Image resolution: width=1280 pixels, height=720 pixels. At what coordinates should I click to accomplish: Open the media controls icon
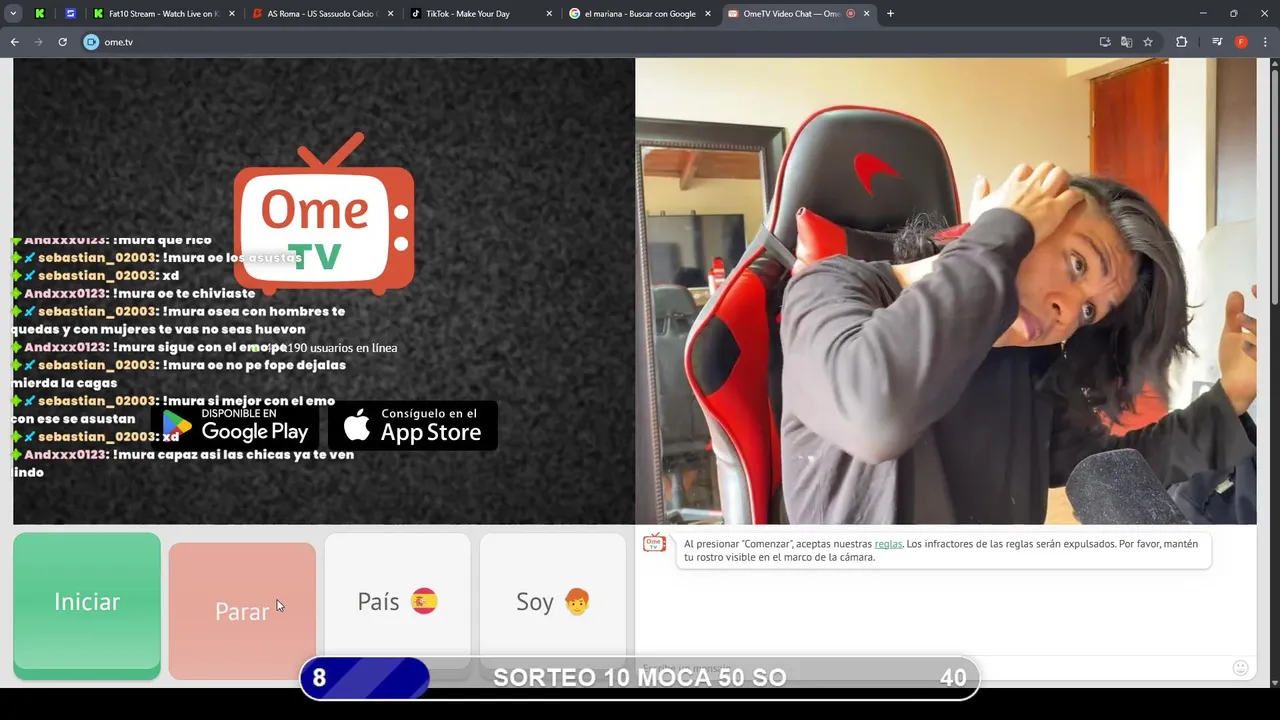[1217, 42]
